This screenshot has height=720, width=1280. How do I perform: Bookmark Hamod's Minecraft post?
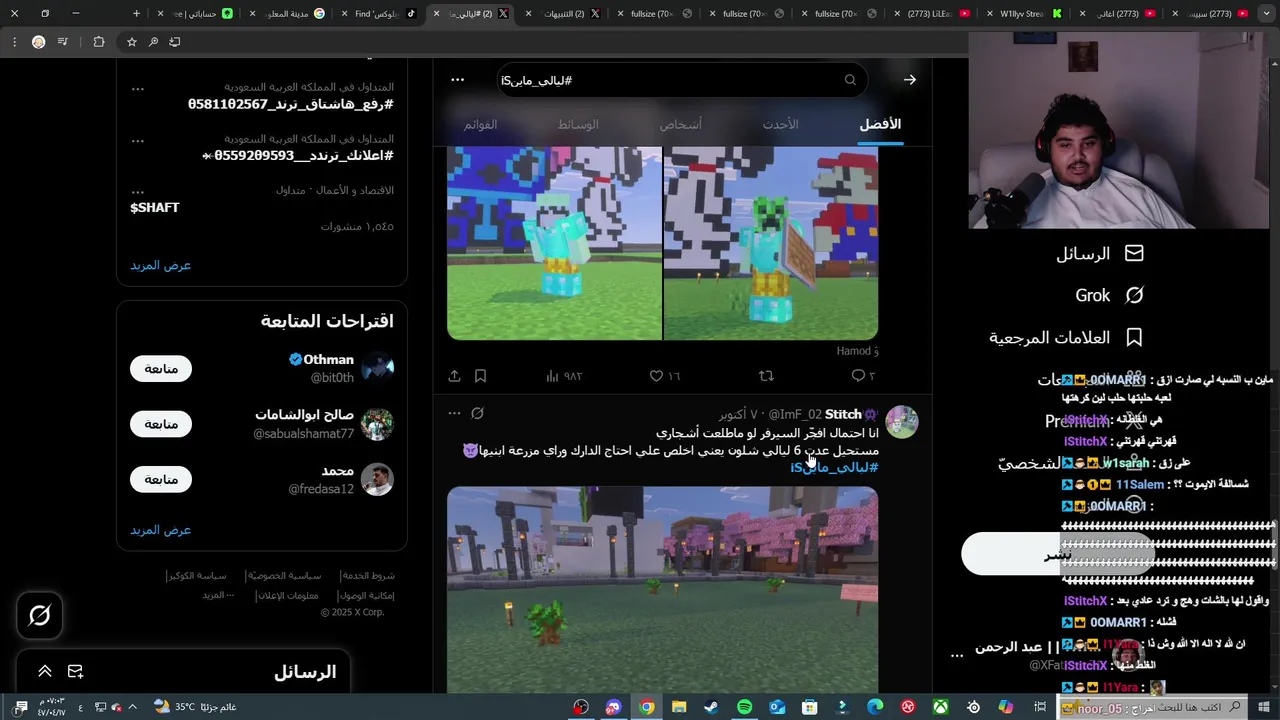coord(480,376)
